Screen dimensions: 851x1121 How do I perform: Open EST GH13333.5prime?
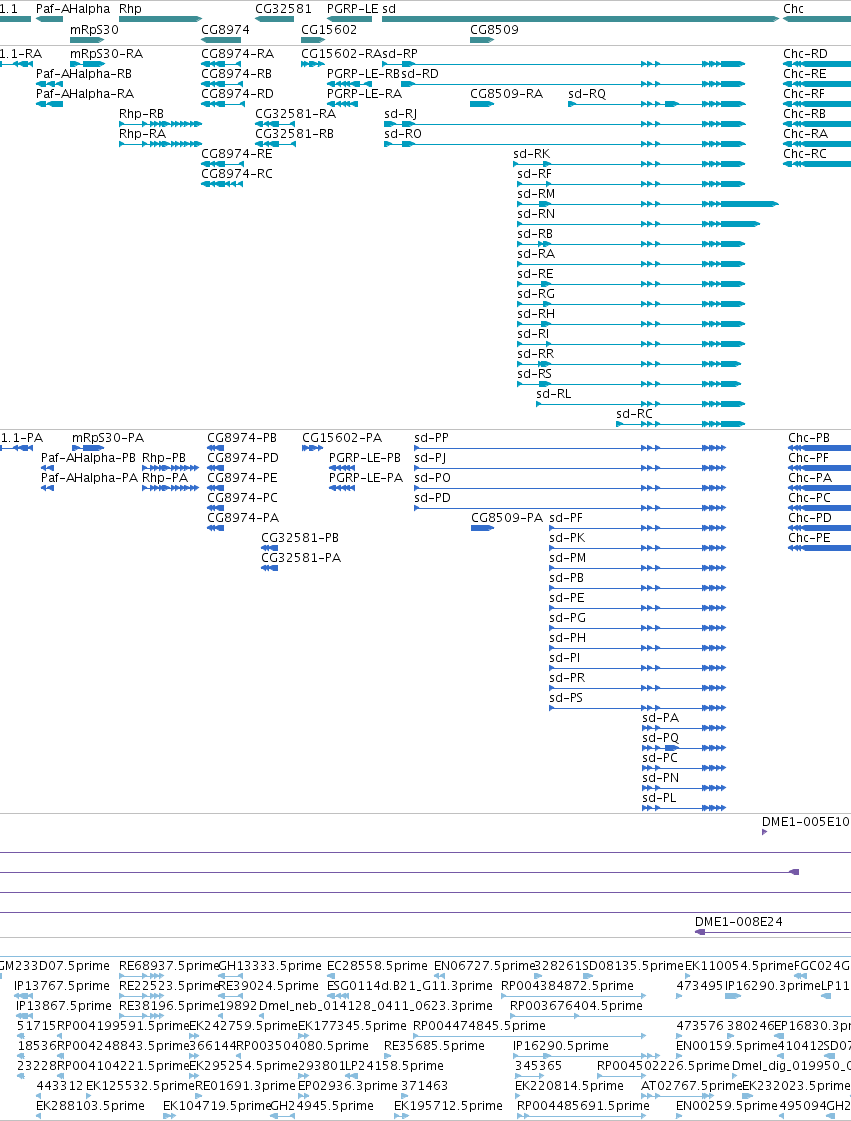(270, 966)
